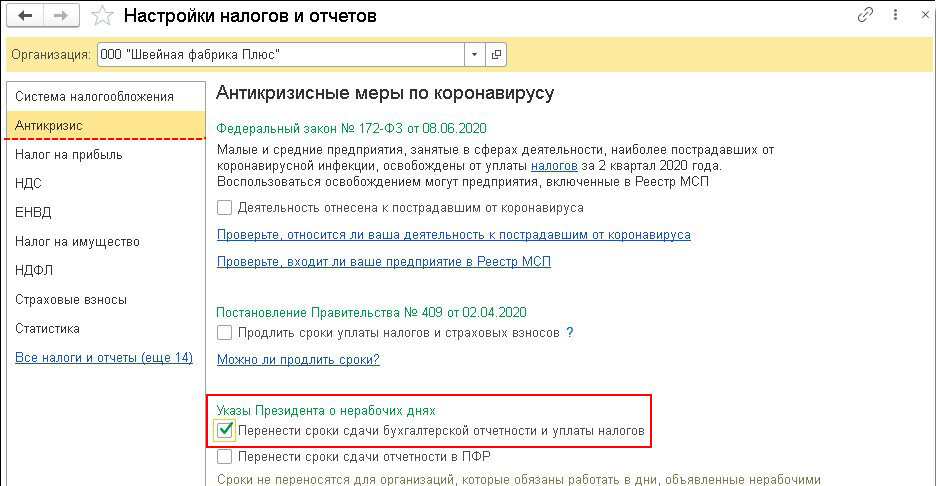Screen dimensions: 936x486
Task: Open 'Система налогообложения' section
Action: coord(94,97)
